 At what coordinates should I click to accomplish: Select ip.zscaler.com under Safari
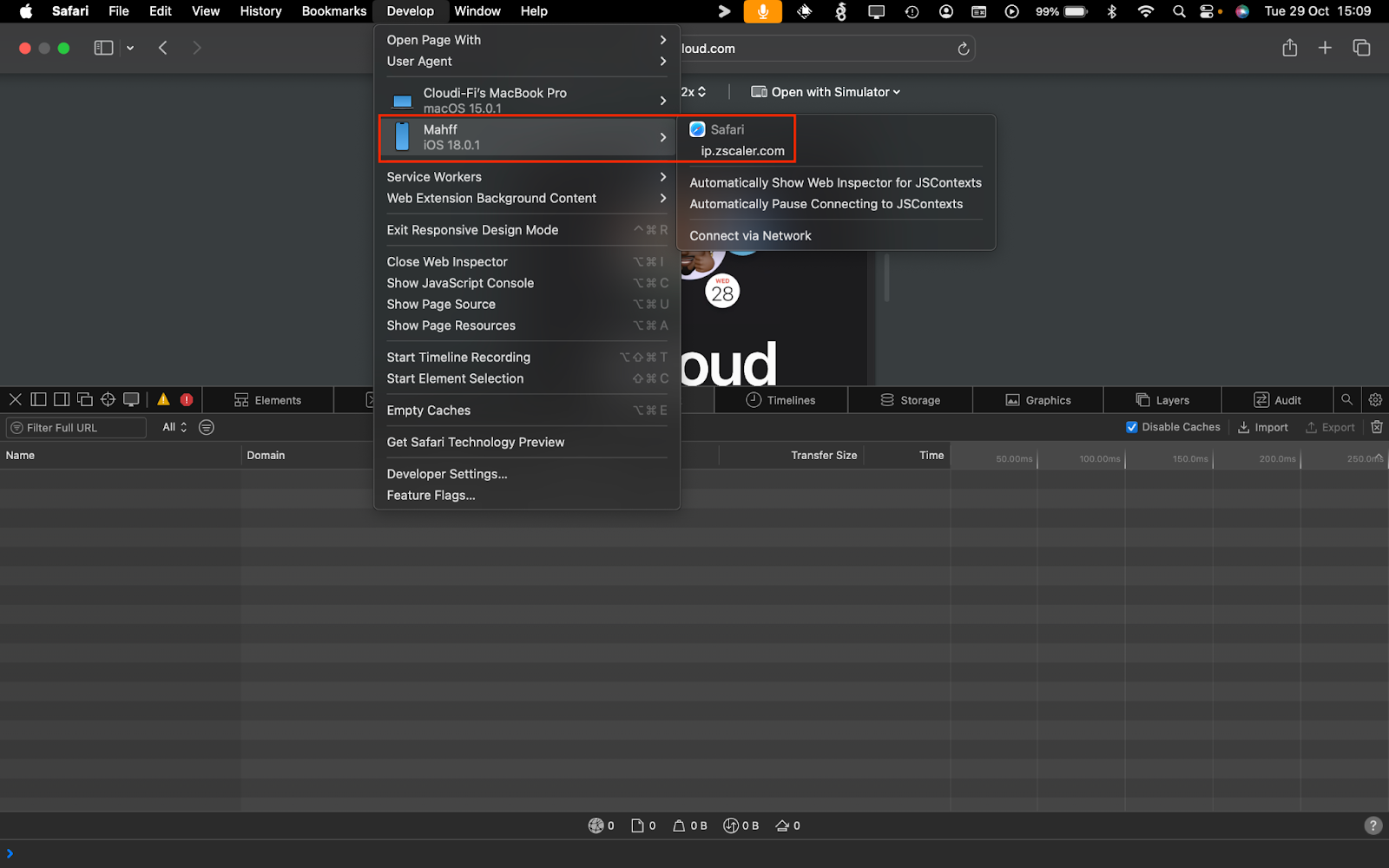click(x=742, y=151)
